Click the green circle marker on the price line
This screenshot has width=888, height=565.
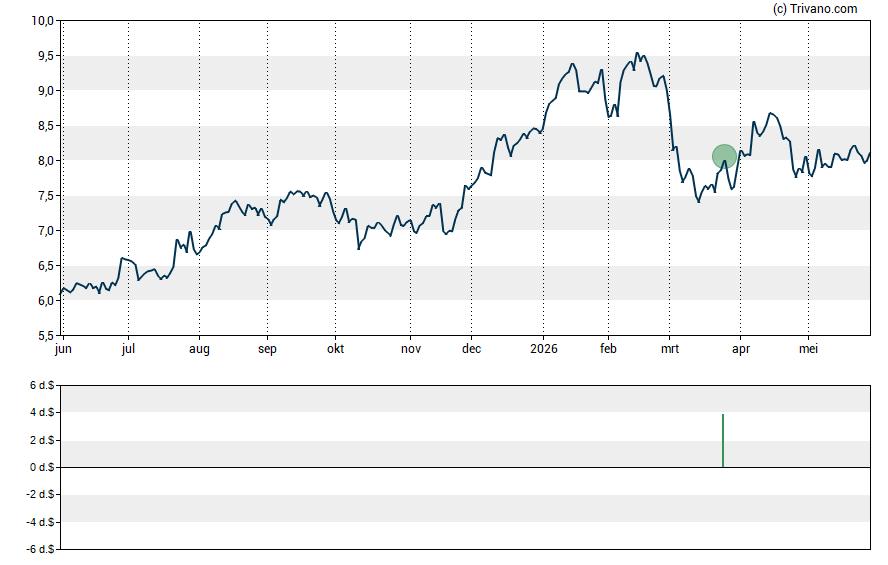(x=724, y=157)
